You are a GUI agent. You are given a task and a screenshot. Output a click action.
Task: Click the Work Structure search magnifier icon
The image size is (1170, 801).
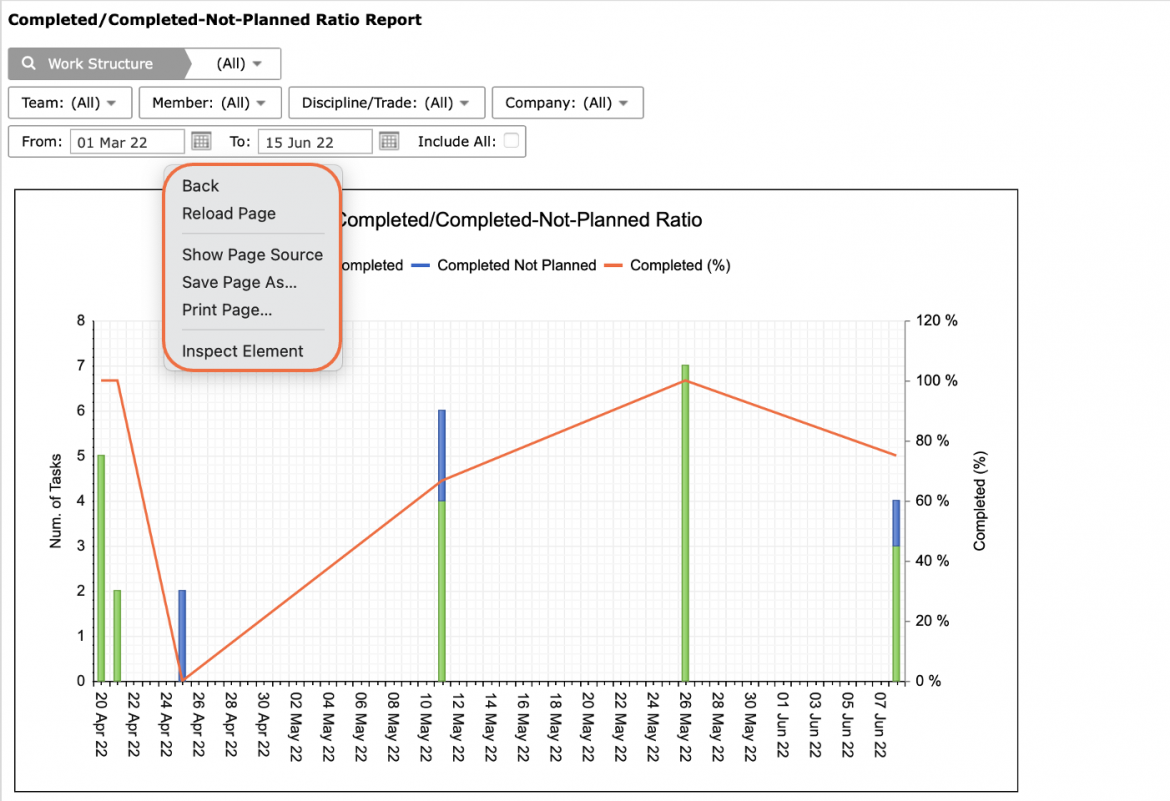tap(28, 63)
